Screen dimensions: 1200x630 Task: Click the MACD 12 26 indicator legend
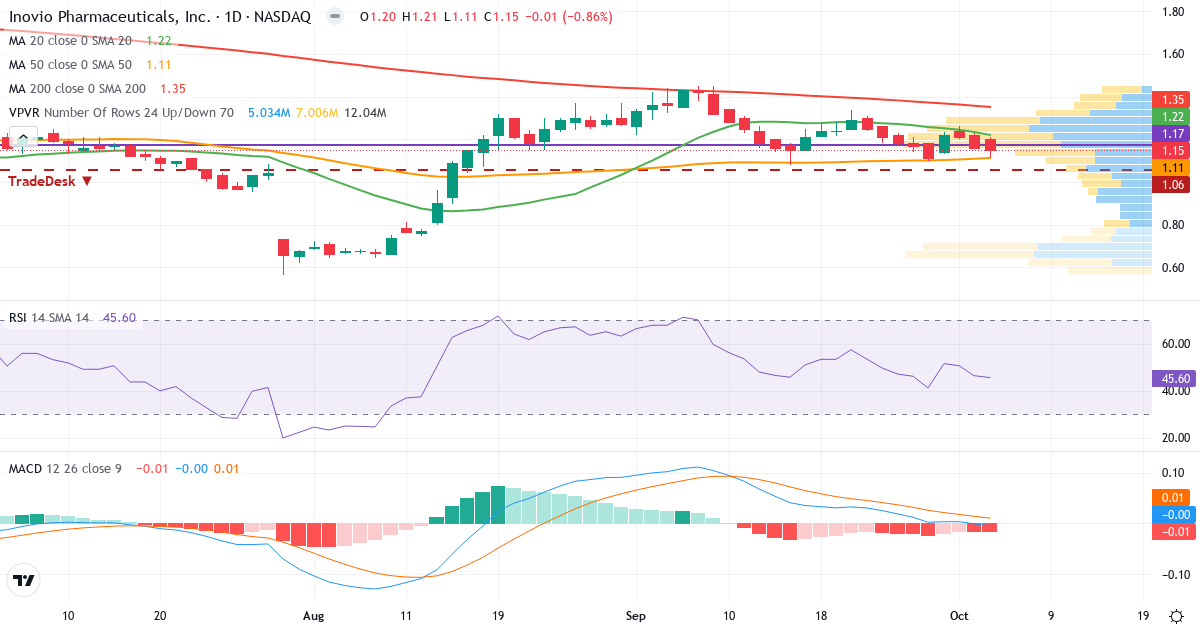coord(65,468)
